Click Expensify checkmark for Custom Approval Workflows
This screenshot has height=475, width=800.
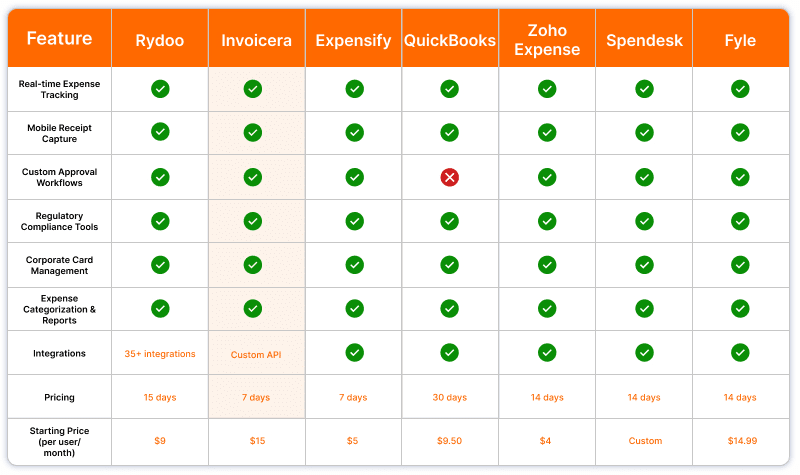(355, 178)
